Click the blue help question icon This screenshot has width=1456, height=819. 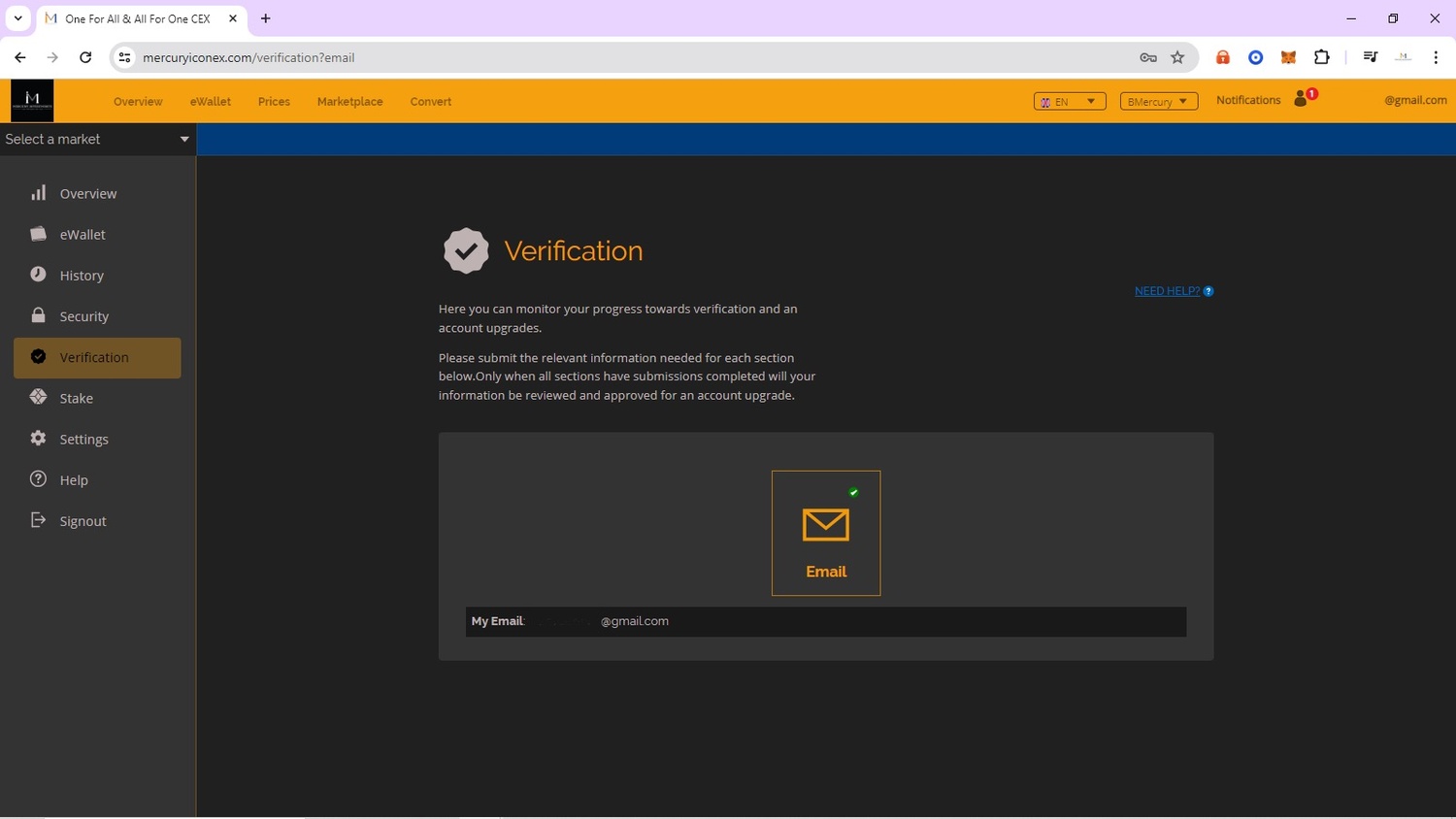(x=1208, y=291)
